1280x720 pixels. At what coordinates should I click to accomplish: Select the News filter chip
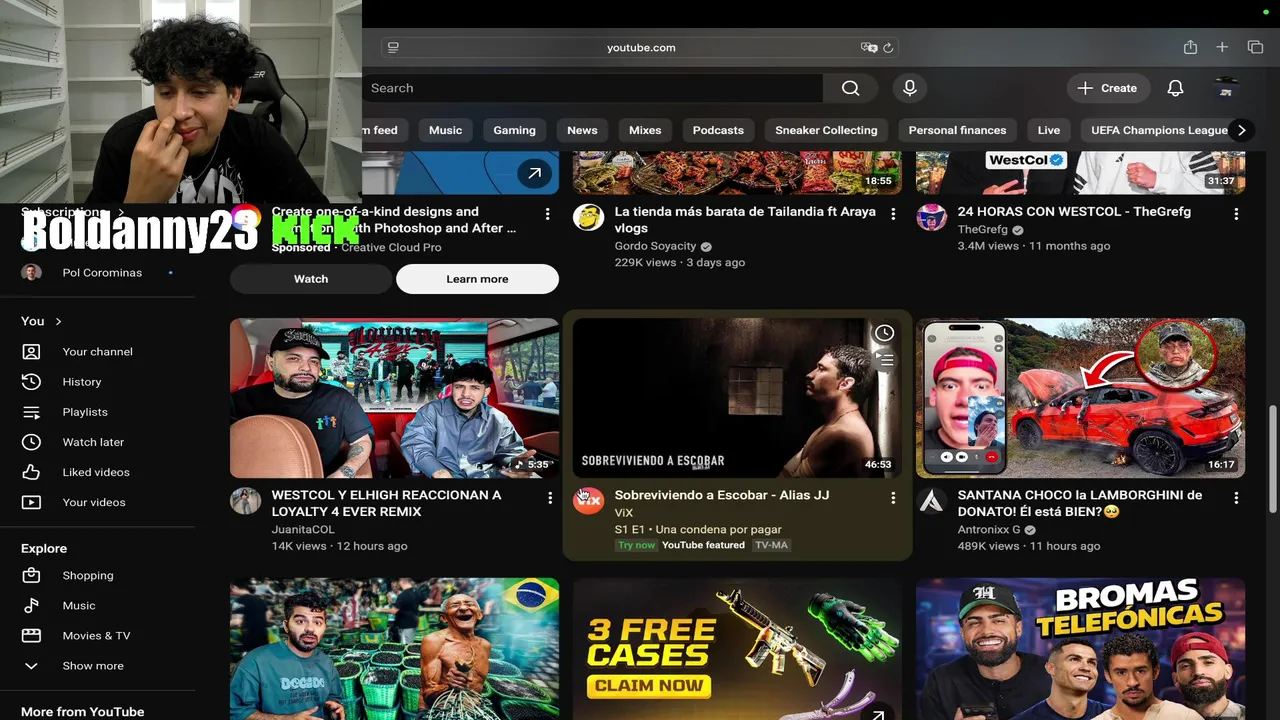coord(582,130)
